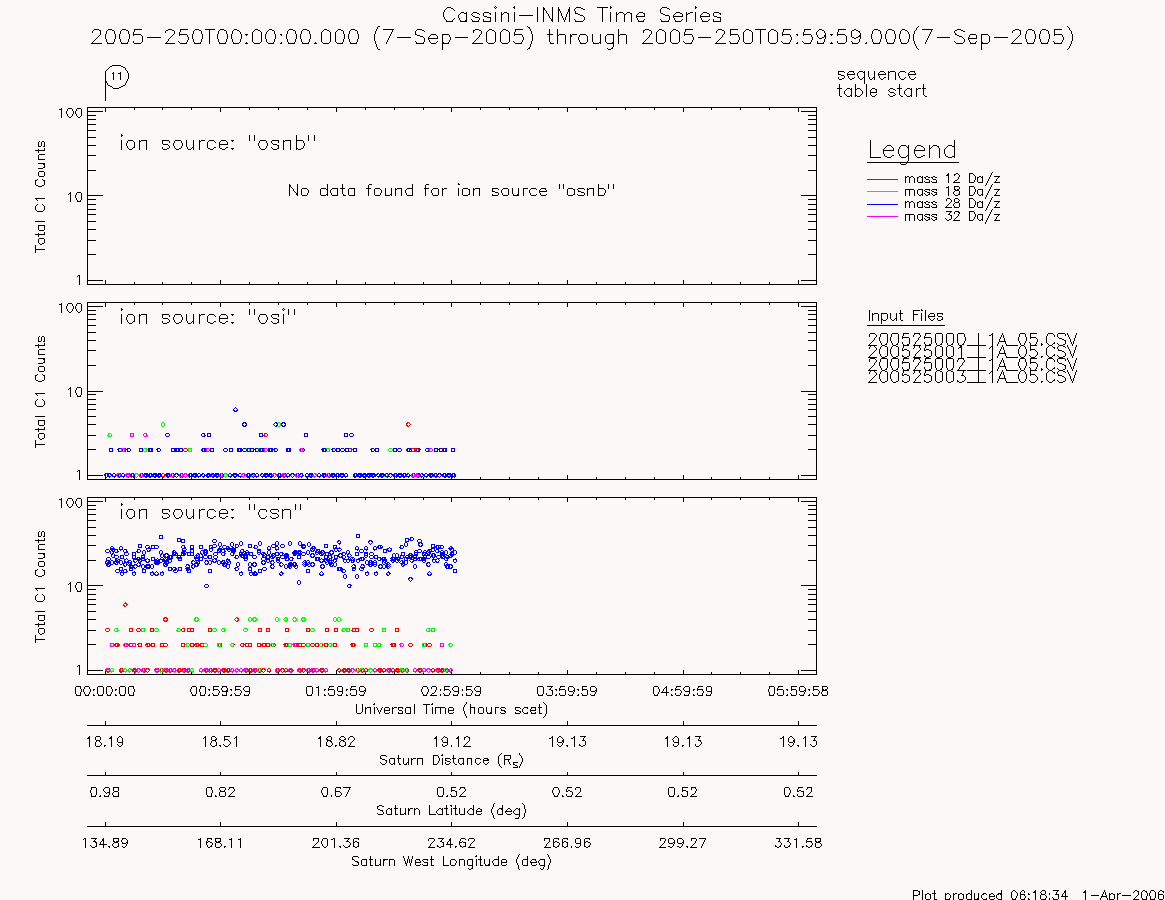Click the 'Cassini-INMS Time Series' title
1165x900 pixels.
[x=582, y=15]
